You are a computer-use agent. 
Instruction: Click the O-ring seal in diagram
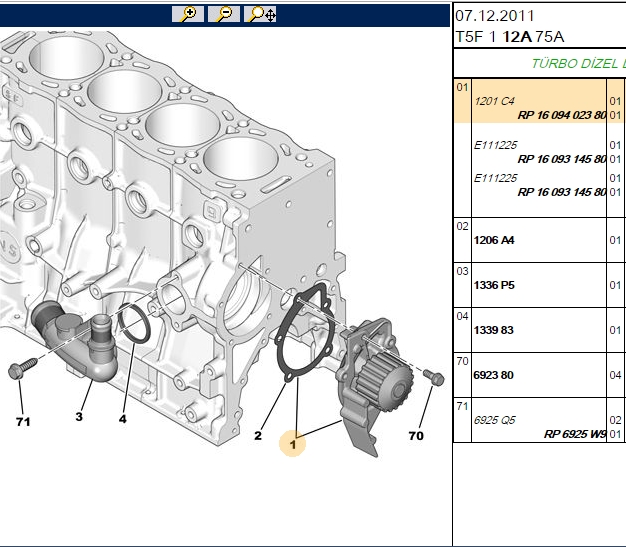[x=135, y=323]
